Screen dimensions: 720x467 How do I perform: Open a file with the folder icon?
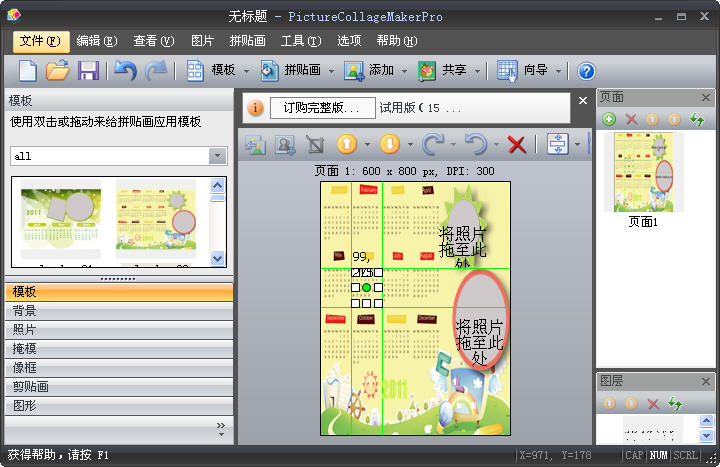pyautogui.click(x=58, y=71)
